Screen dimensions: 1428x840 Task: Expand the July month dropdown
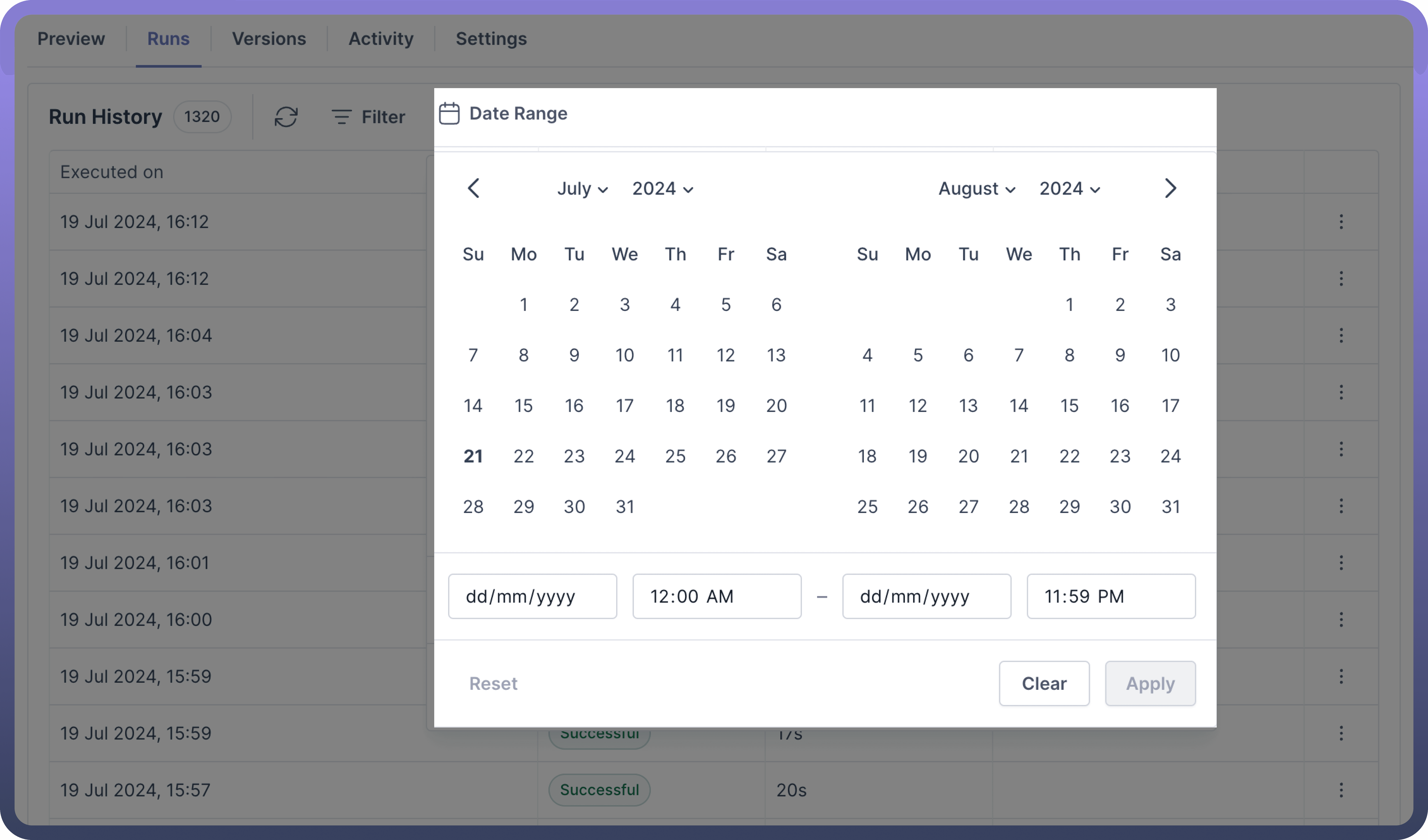pyautogui.click(x=582, y=189)
